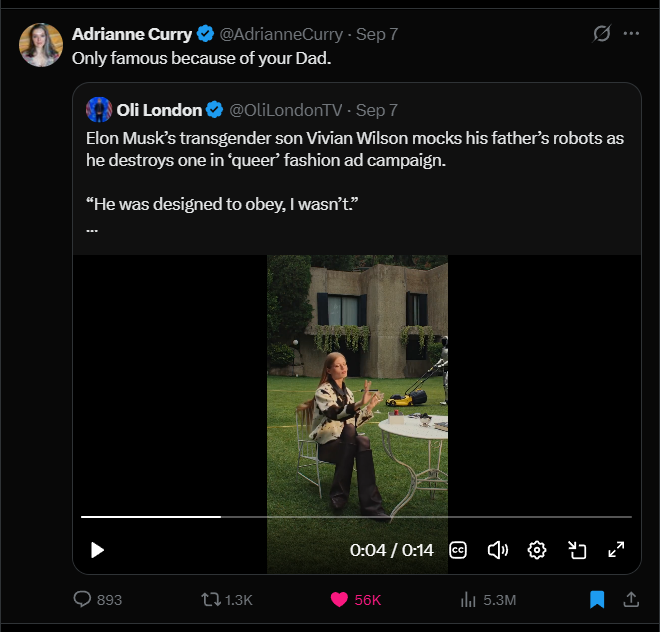Open the Oli London avatar in quoted tweet

click(x=99, y=109)
